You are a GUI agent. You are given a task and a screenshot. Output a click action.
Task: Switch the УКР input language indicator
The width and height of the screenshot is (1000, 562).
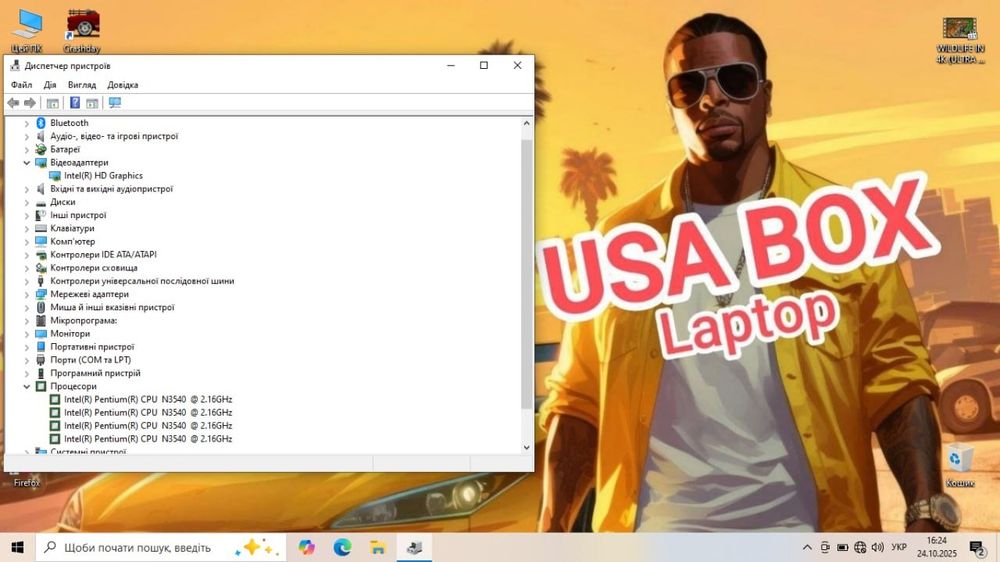coord(899,547)
